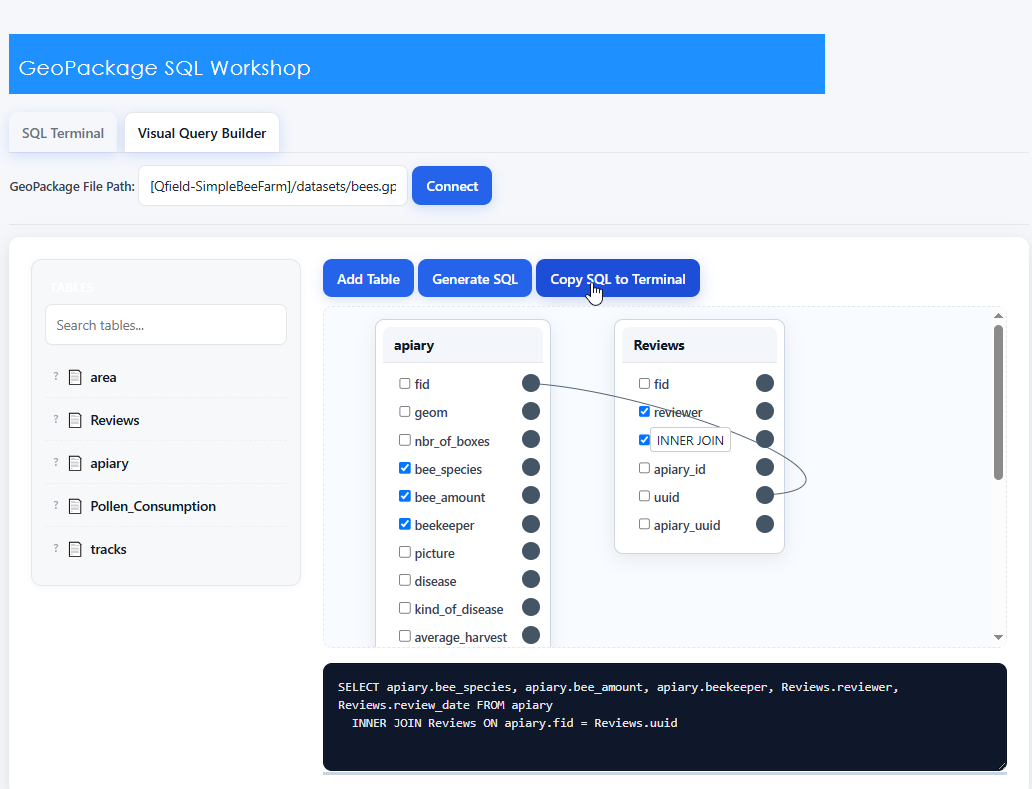Click the connector dot for beekeeper
The height and width of the screenshot is (789, 1032).
pyautogui.click(x=531, y=524)
